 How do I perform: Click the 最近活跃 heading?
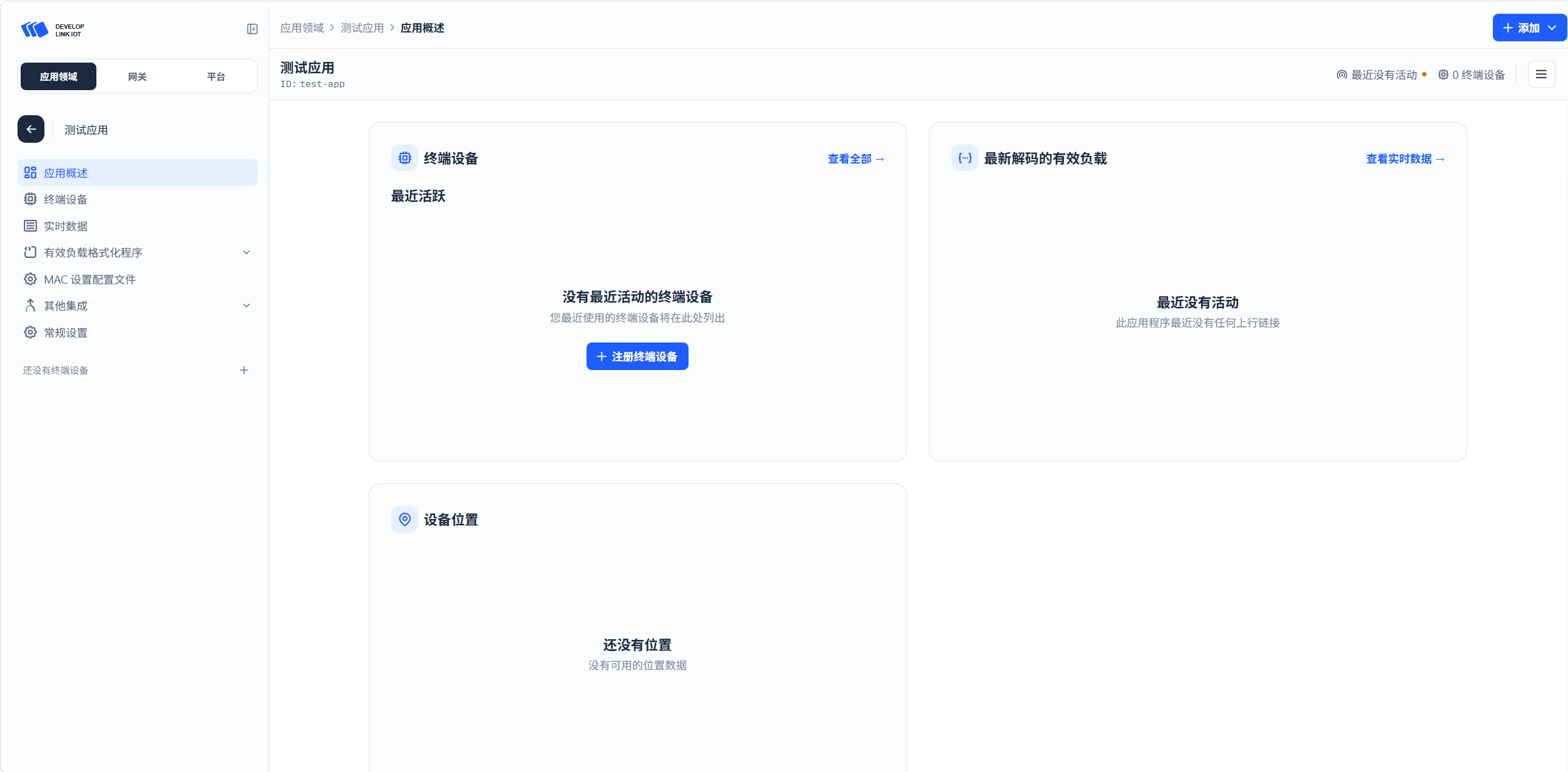tap(418, 196)
